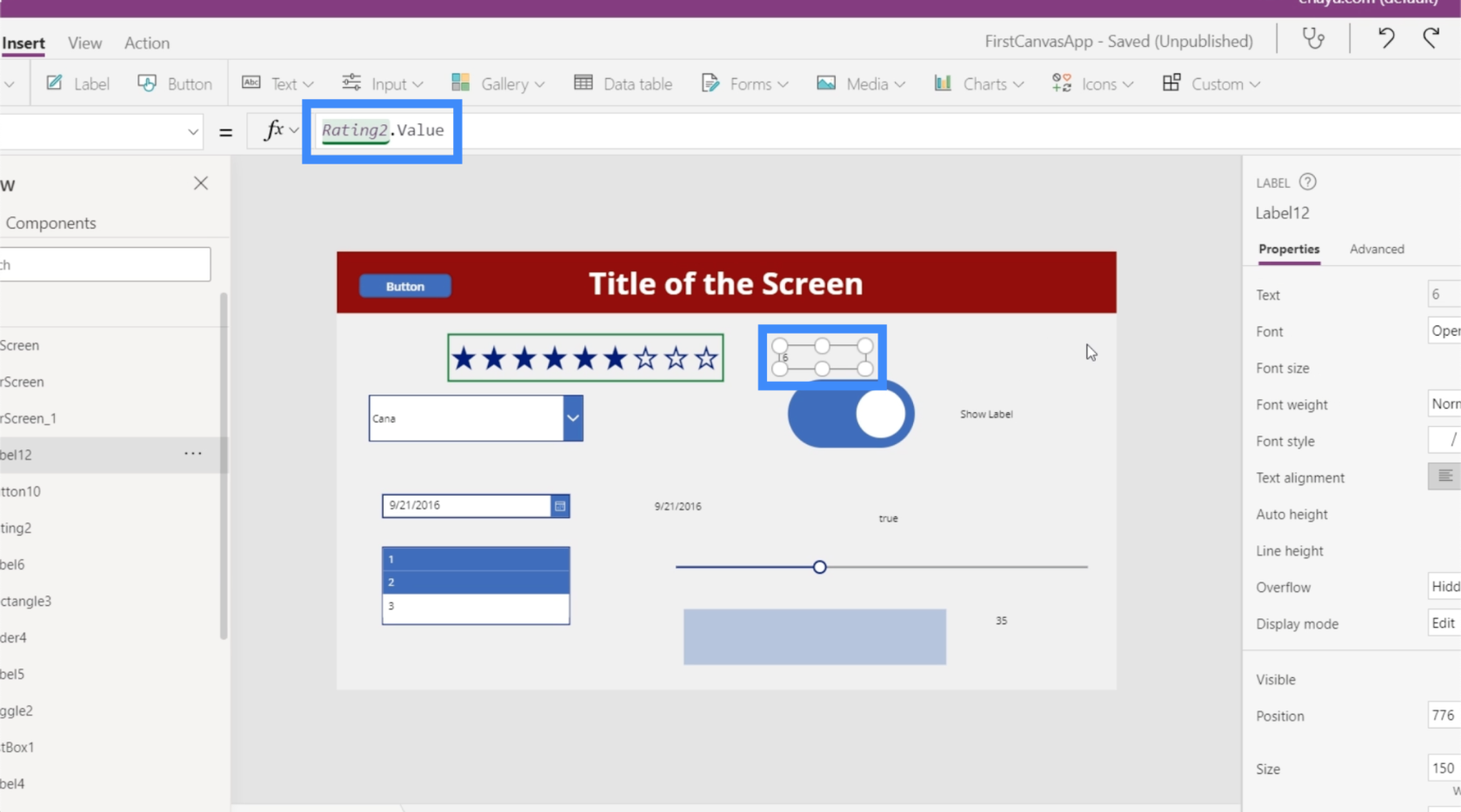Click the Size width field showing 150
The width and height of the screenshot is (1461, 812).
pyautogui.click(x=1444, y=768)
